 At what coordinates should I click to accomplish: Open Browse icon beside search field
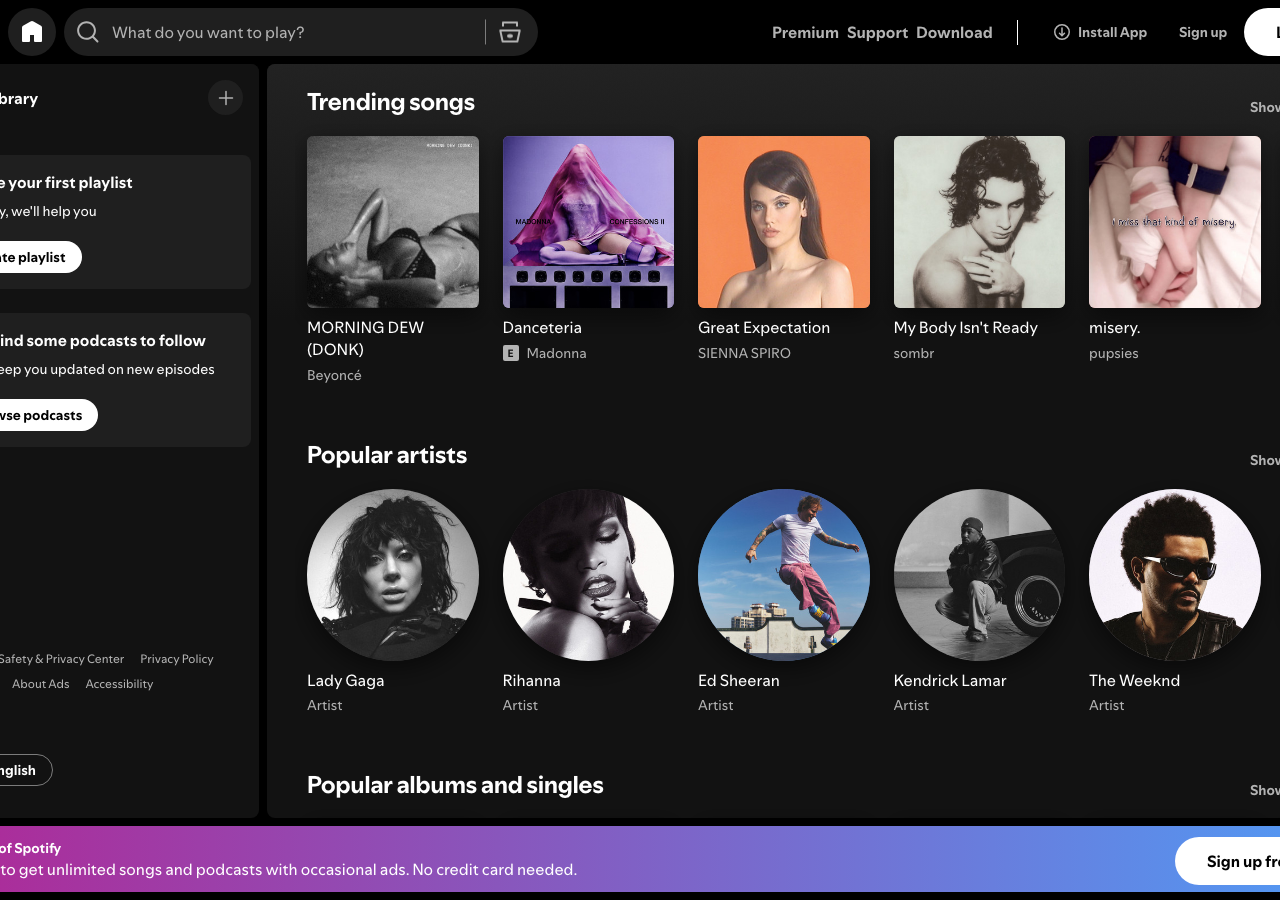click(510, 32)
